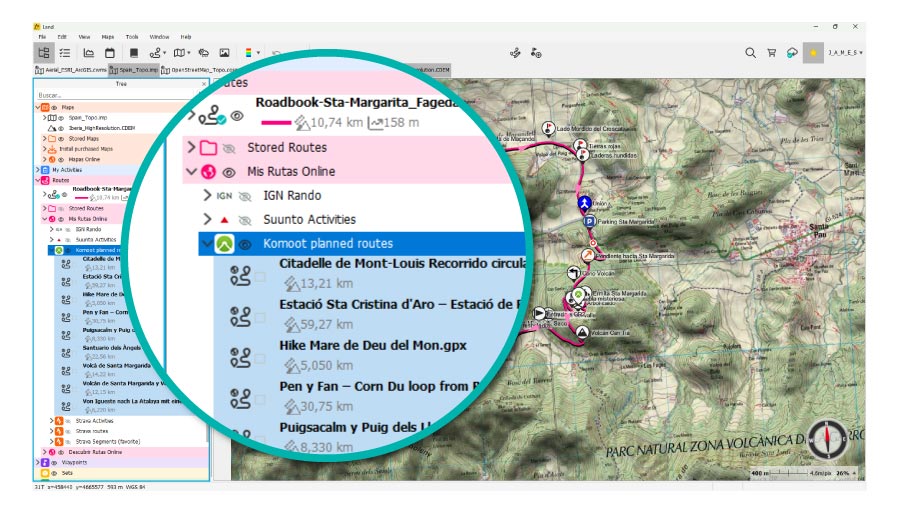Open the Edit menu

pyautogui.click(x=62, y=37)
